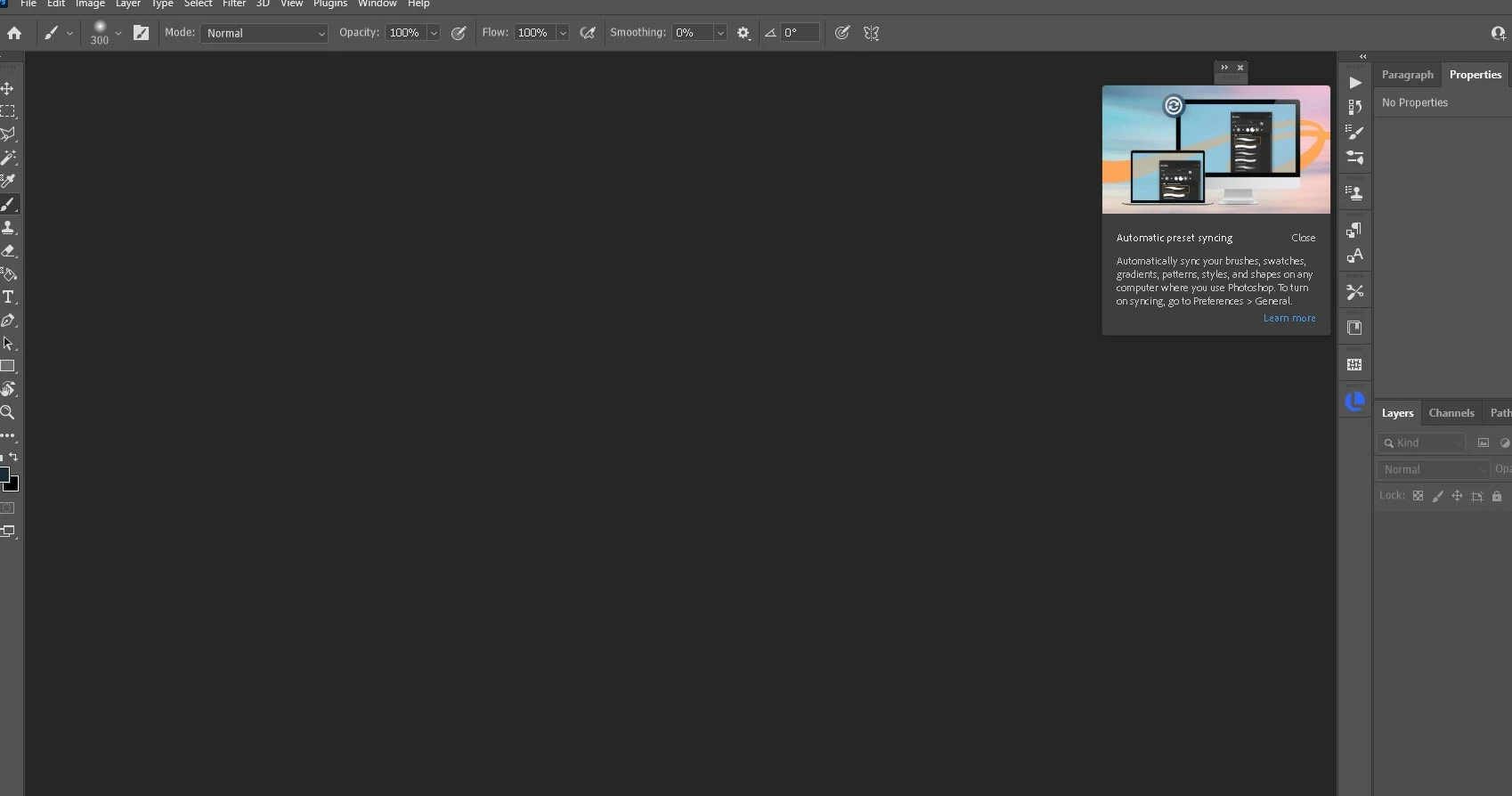Select the Magic Wand tool

click(7, 158)
